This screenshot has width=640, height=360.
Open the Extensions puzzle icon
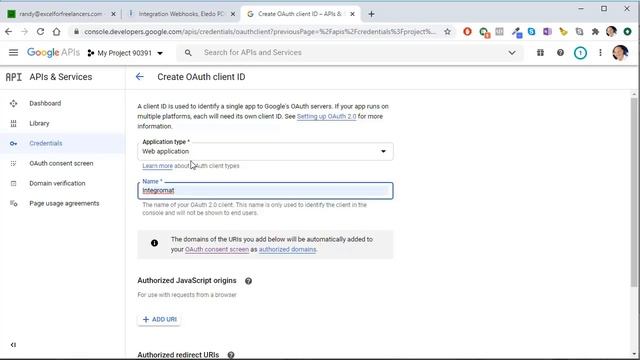pos(595,31)
